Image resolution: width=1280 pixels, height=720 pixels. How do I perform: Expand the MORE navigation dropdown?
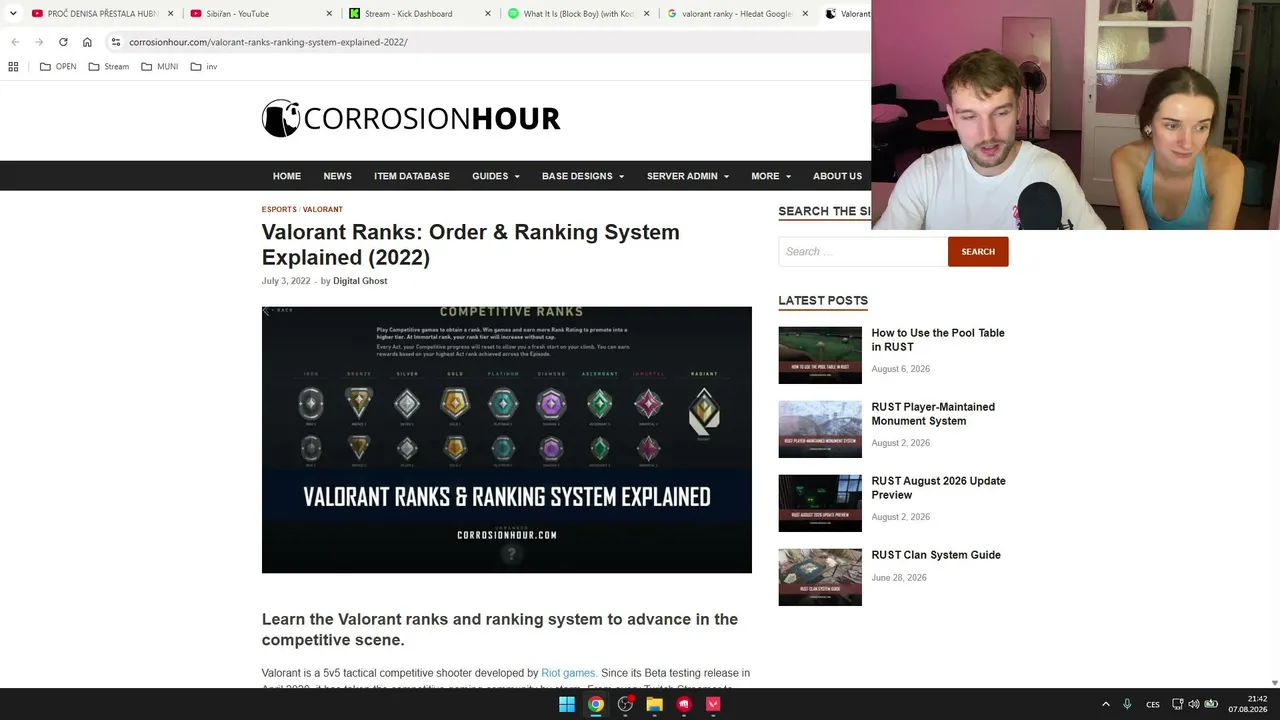point(771,176)
